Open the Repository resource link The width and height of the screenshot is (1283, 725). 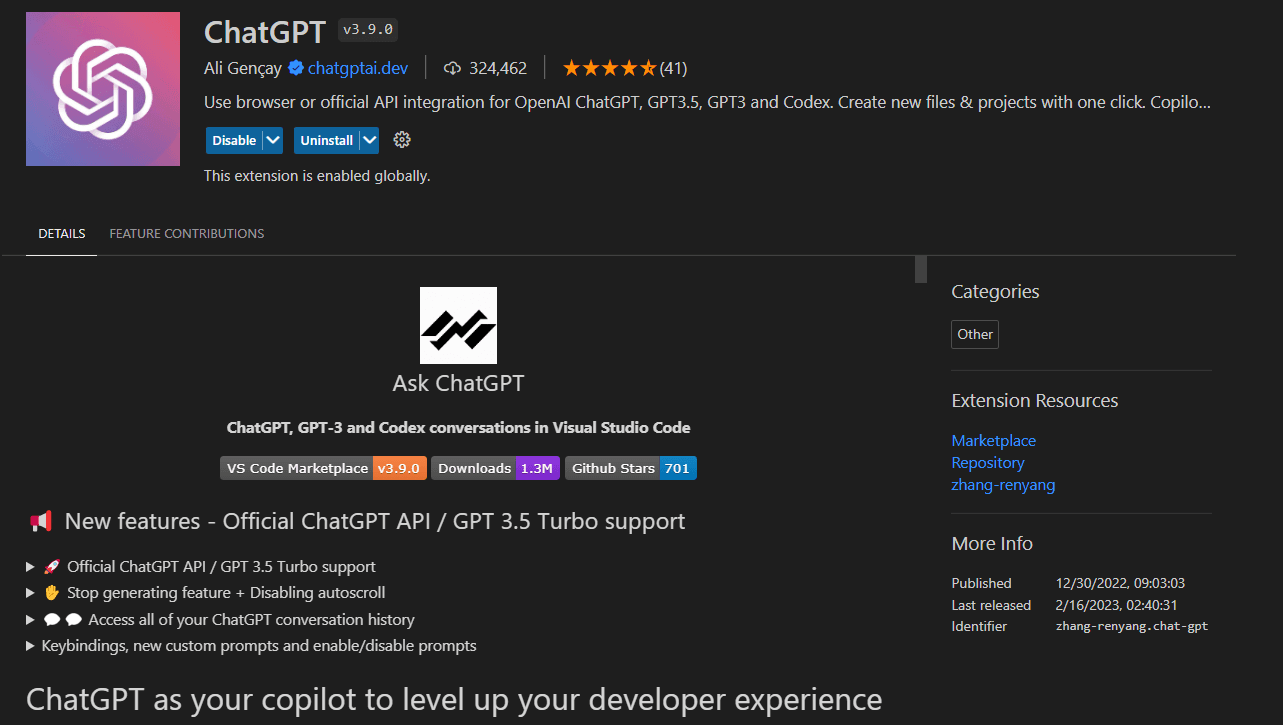pyautogui.click(x=988, y=462)
